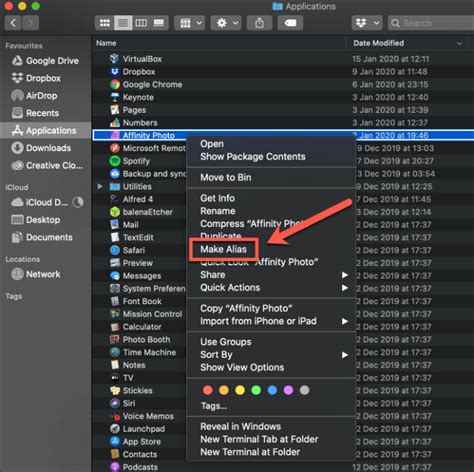Apply the yellow tag color

pos(240,390)
